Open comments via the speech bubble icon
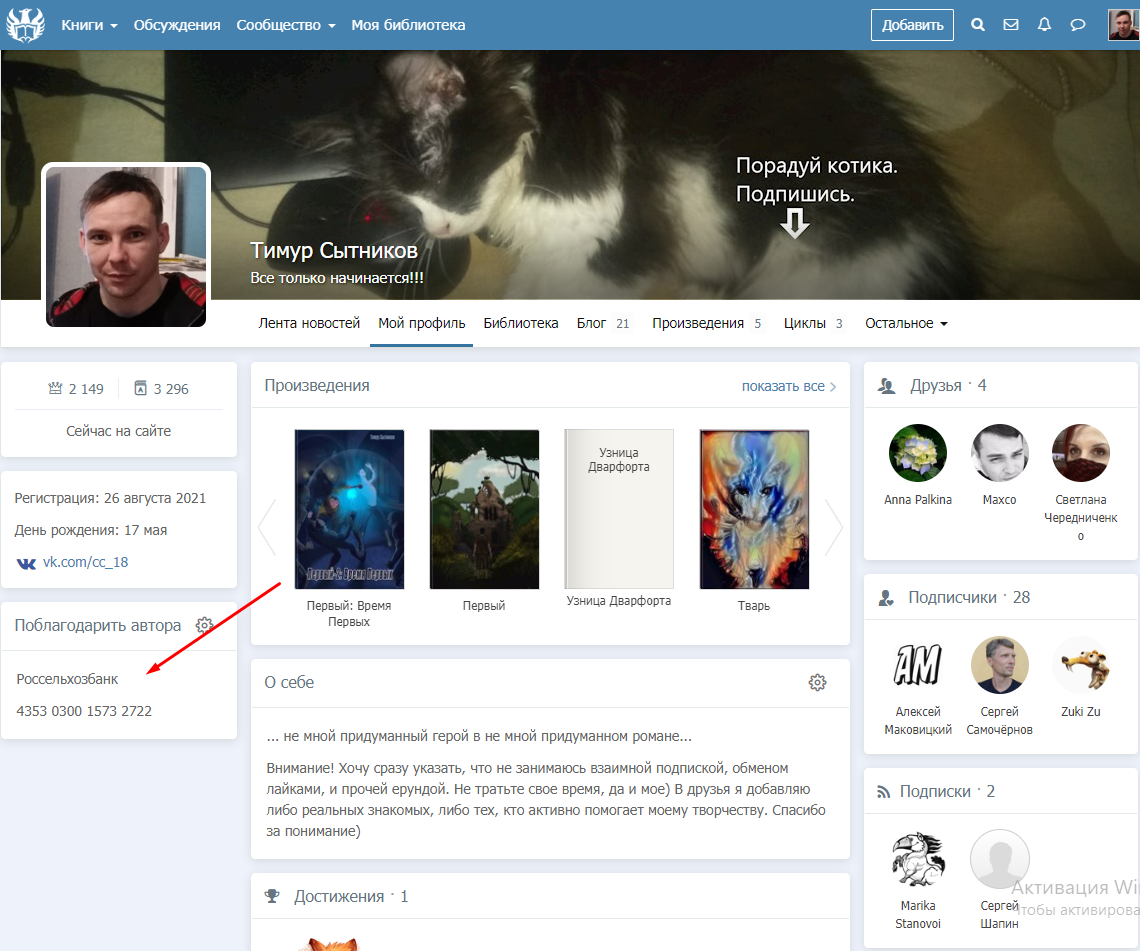This screenshot has height=951, width=1140. tap(1078, 25)
